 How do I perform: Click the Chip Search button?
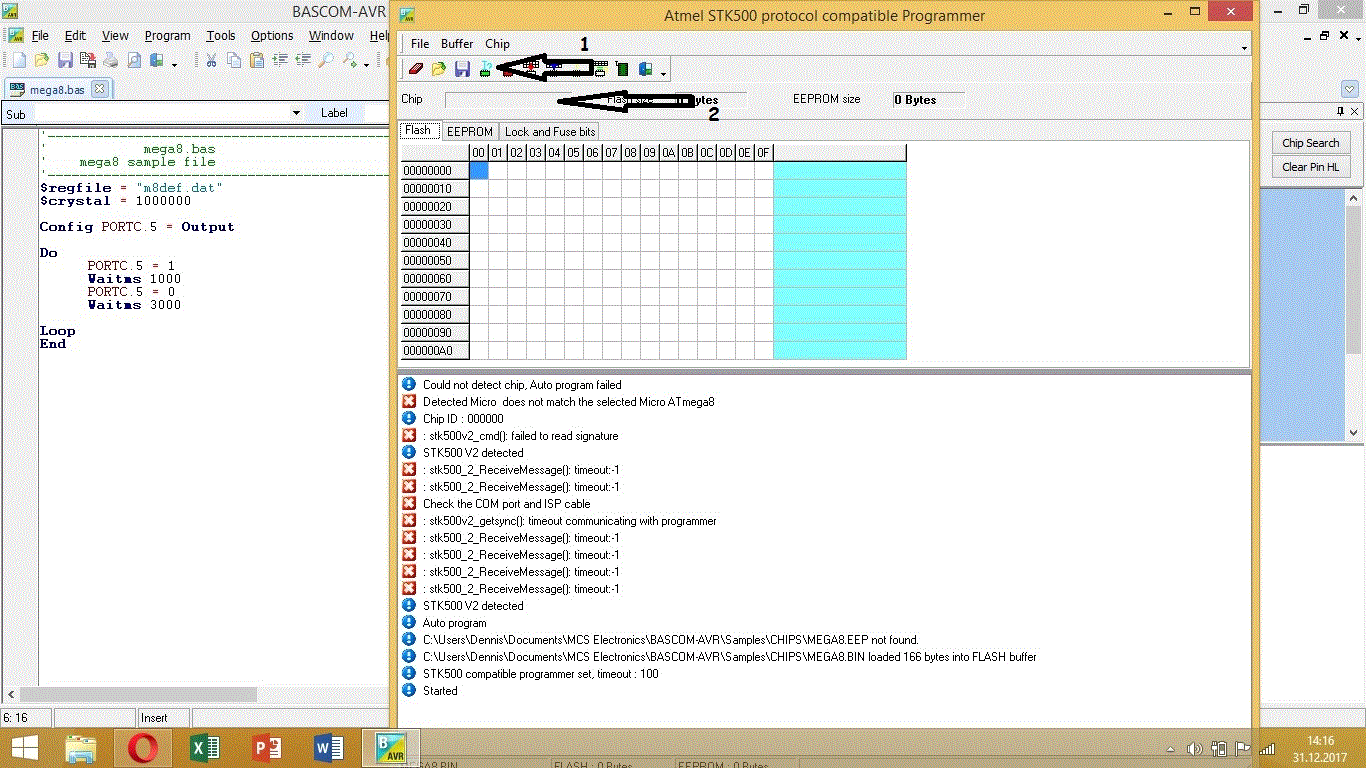tap(1310, 143)
